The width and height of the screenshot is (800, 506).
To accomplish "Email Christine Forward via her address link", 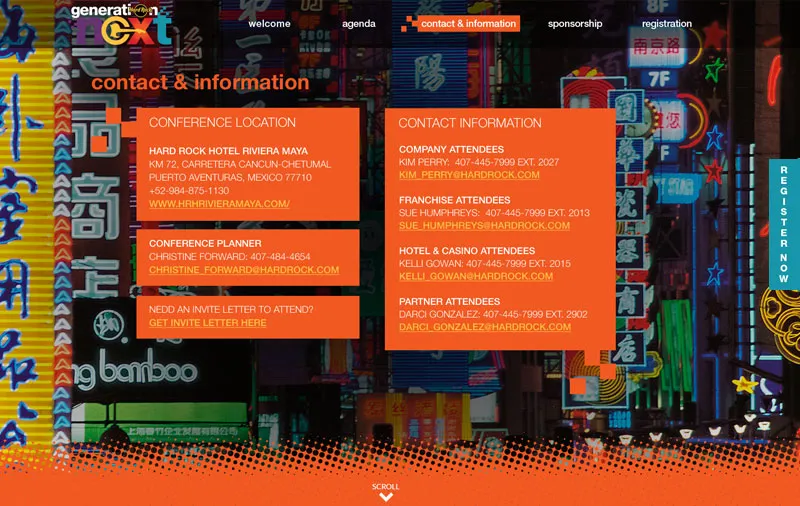I will coord(244,270).
